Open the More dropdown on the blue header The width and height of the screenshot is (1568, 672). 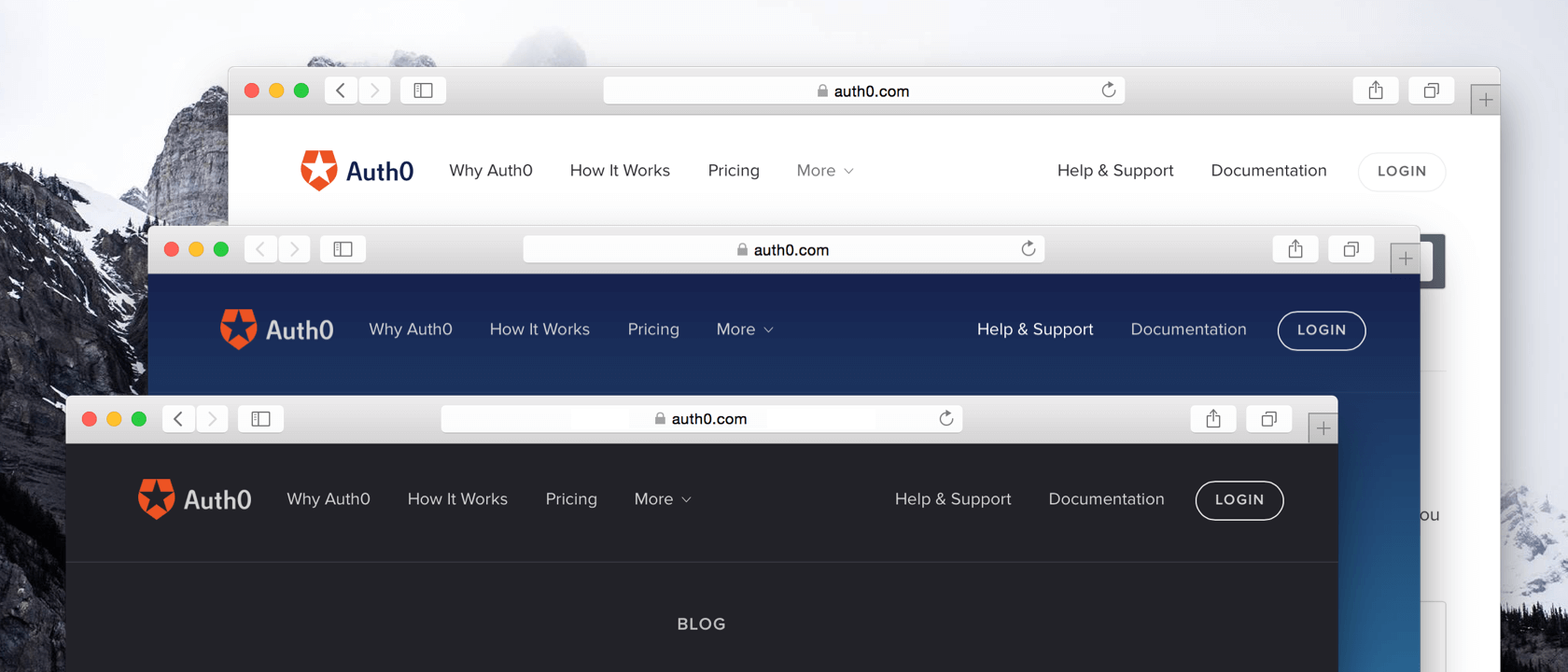(x=745, y=329)
